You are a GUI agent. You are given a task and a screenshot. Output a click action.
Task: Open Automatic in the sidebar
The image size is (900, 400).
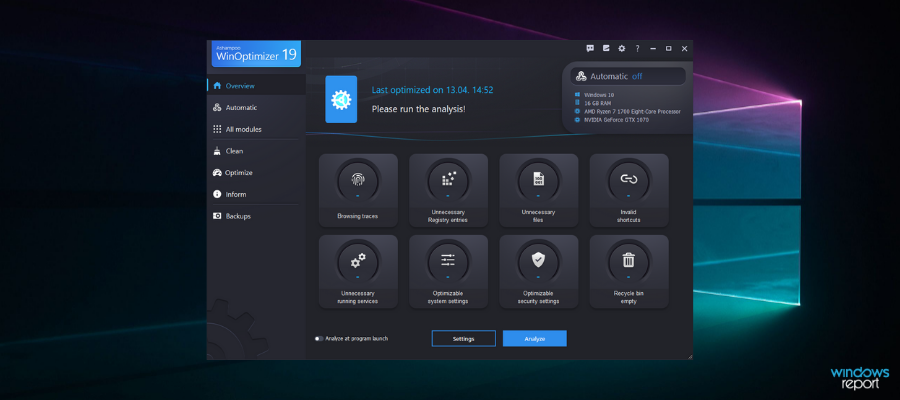point(256,107)
